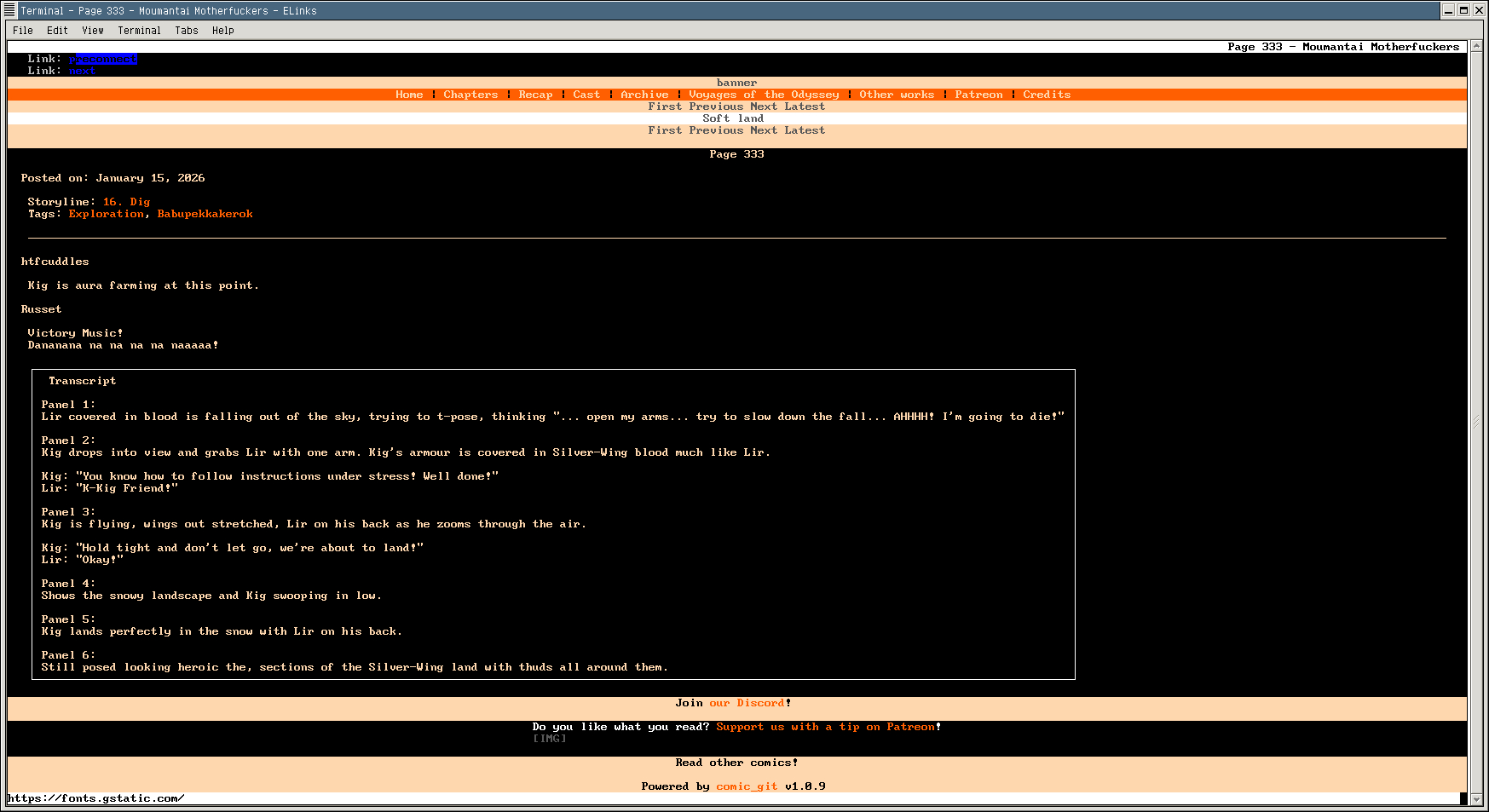Open the storyline link 16. Dig

(x=126, y=202)
